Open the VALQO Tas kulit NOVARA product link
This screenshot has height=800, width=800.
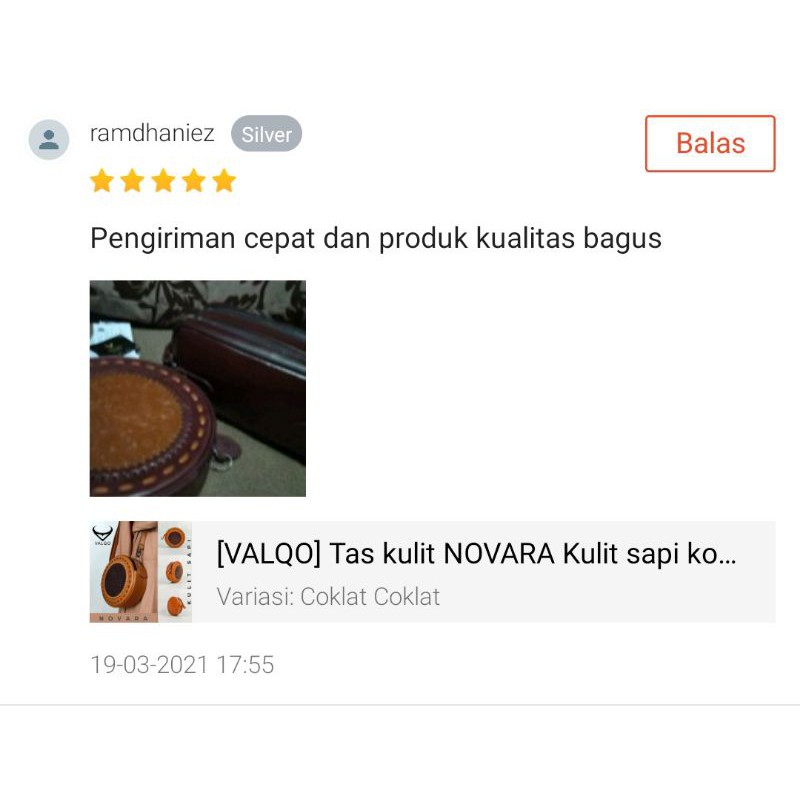tap(476, 554)
